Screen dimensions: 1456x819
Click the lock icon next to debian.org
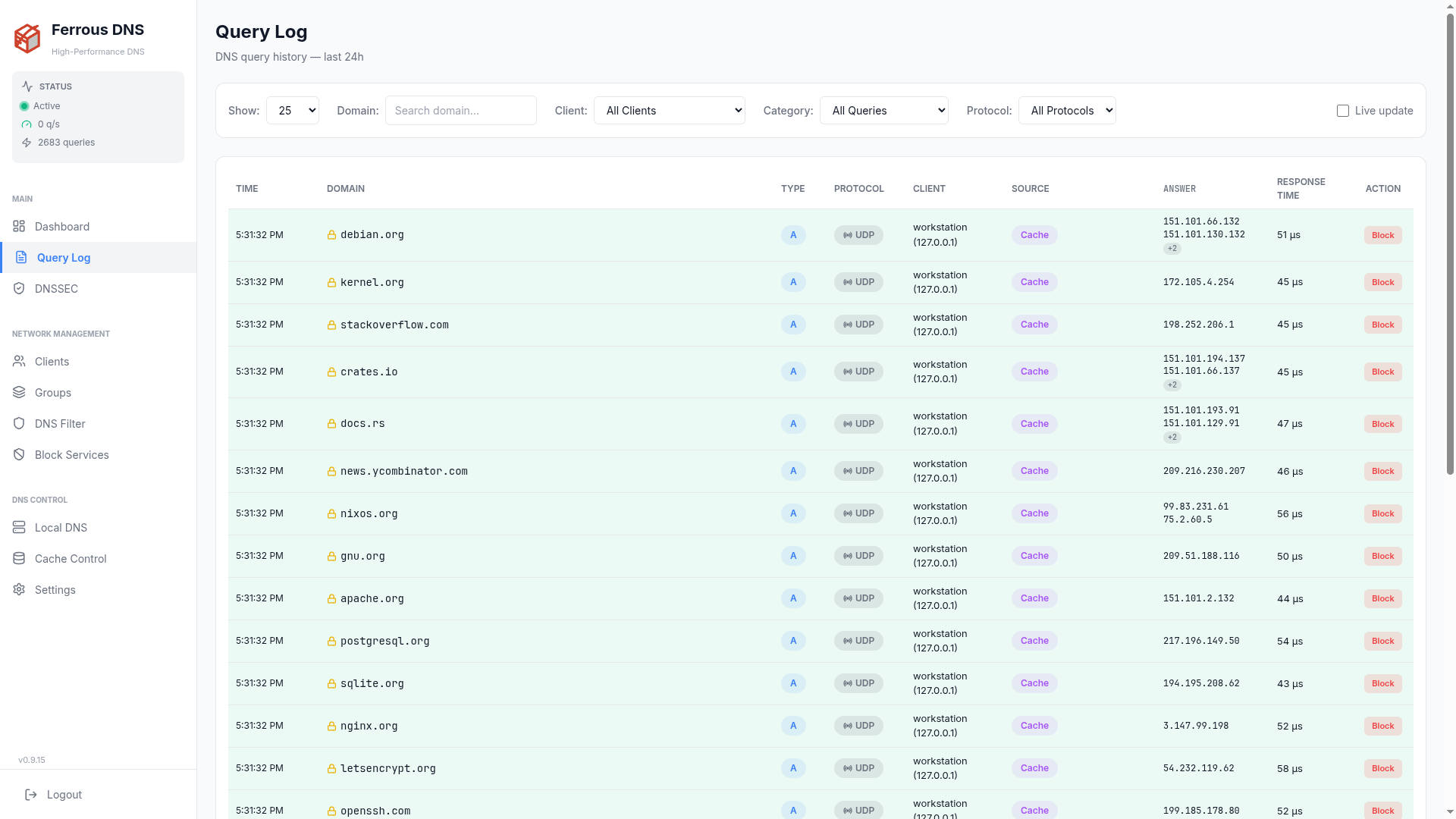coord(331,235)
